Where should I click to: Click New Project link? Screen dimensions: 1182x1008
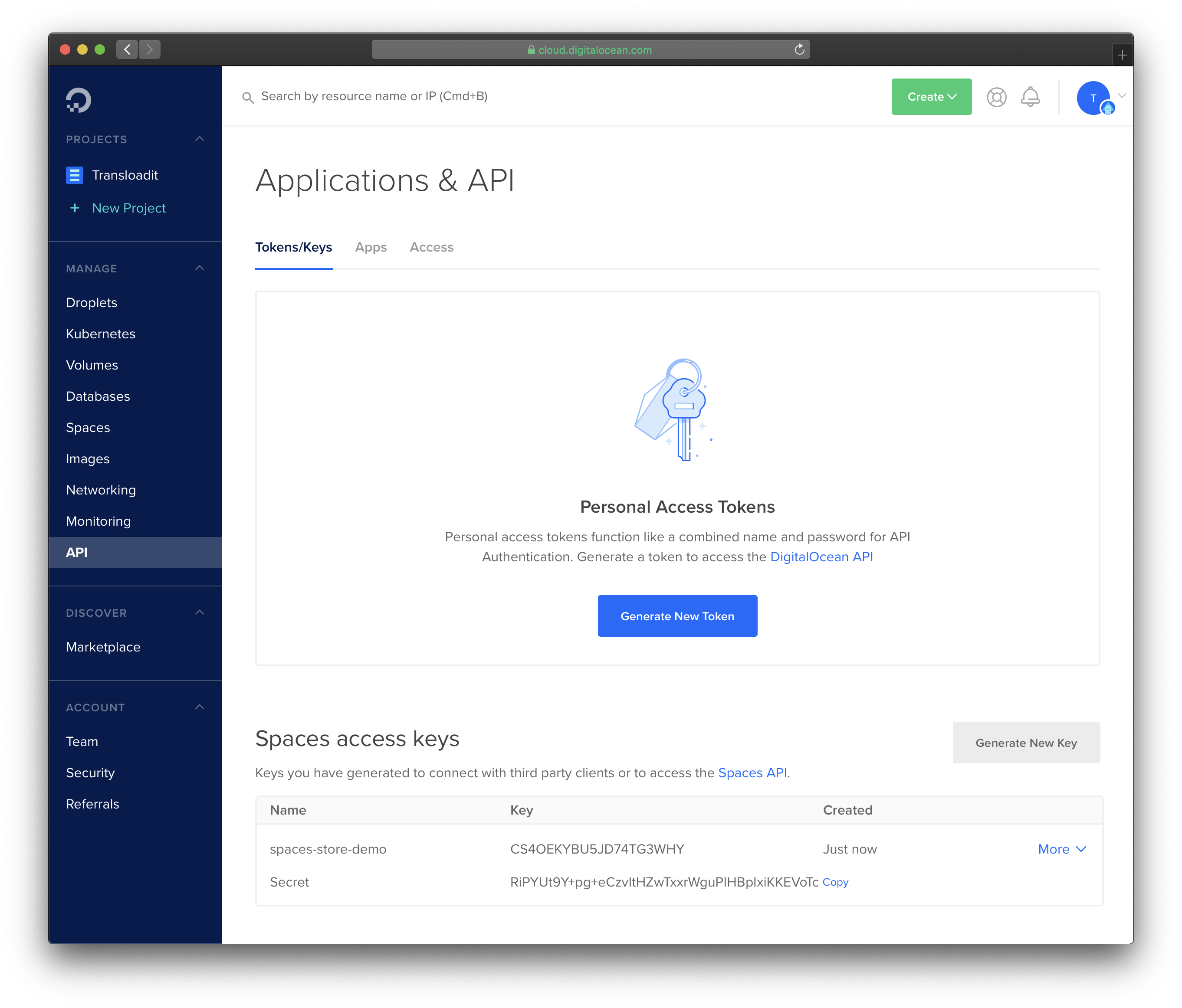(129, 208)
